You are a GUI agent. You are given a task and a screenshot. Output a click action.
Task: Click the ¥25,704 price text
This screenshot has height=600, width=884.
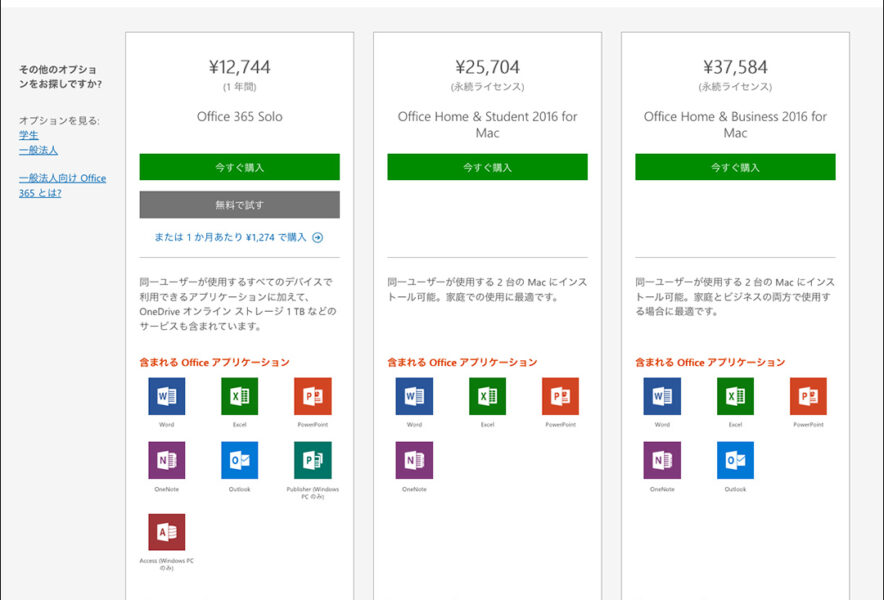(x=488, y=67)
